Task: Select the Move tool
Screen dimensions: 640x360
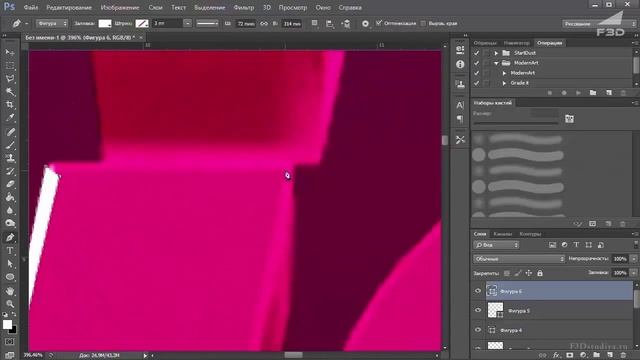Action: pos(10,53)
